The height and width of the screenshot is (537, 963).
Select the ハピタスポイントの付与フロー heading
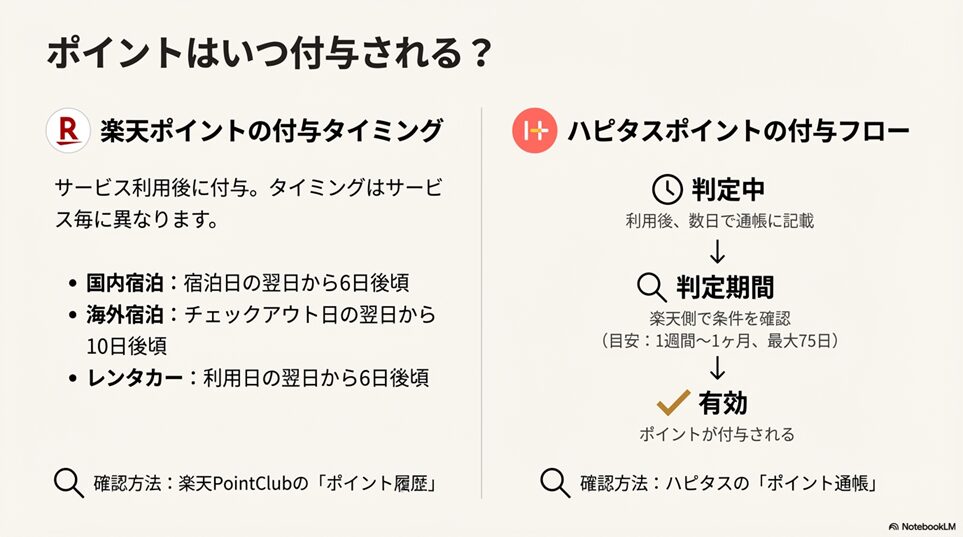738,131
